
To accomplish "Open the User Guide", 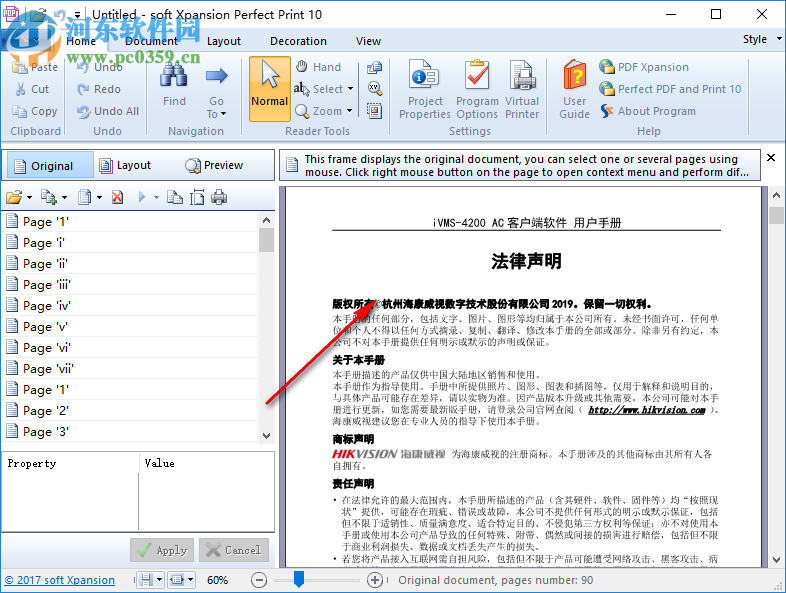I will 574,90.
